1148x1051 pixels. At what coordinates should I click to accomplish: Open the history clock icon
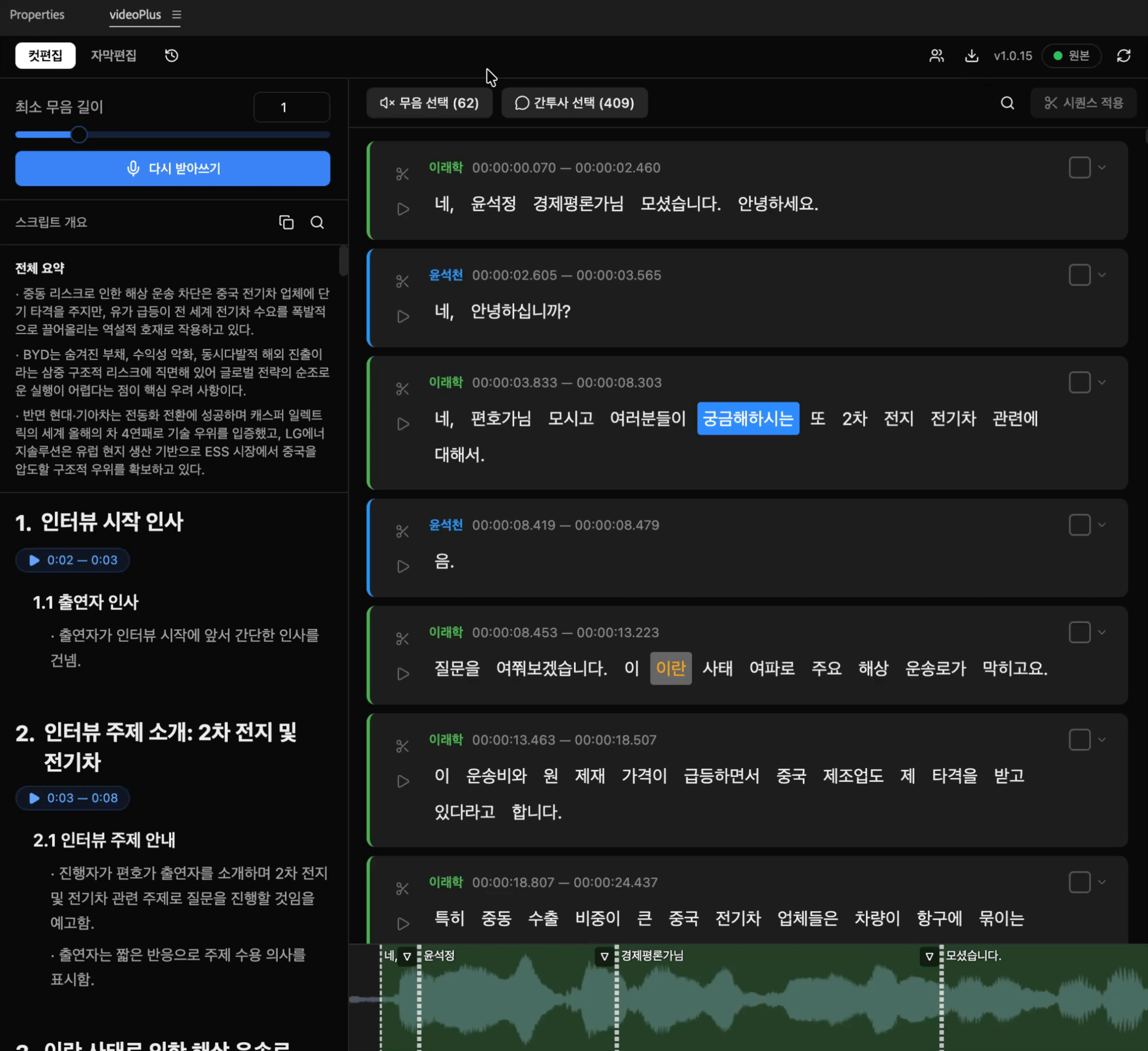click(x=171, y=55)
